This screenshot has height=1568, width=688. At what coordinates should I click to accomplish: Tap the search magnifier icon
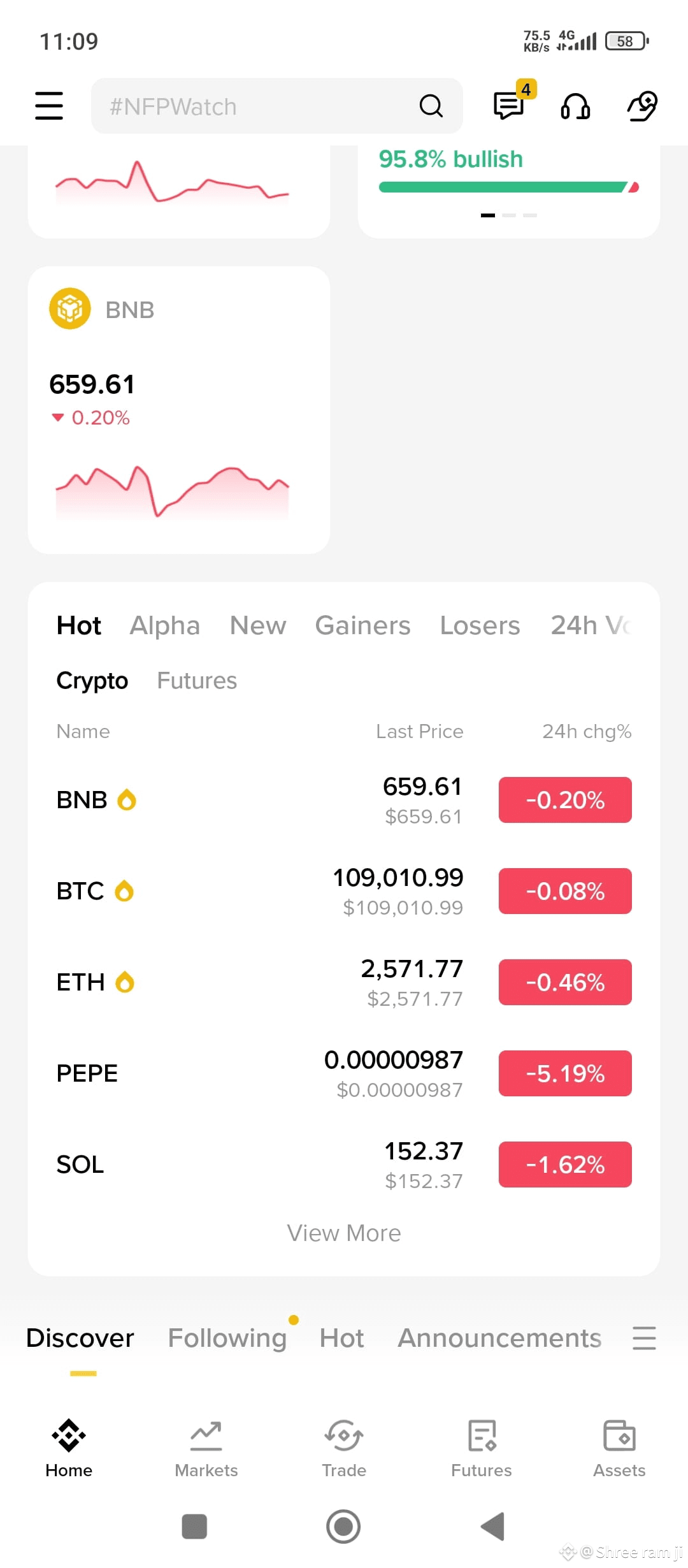(431, 106)
